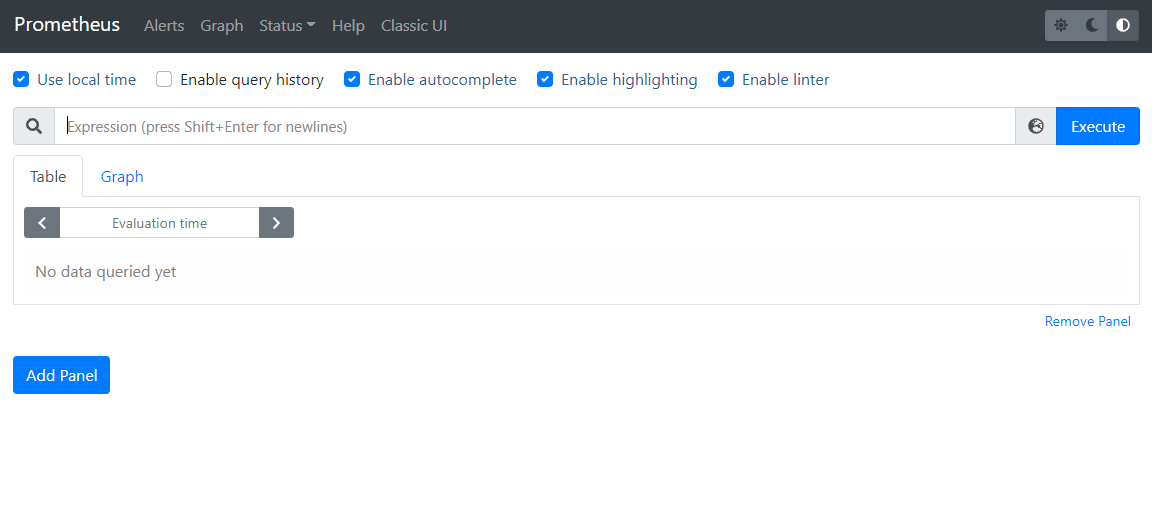The image size is (1152, 505).
Task: Click the Evaluation time input field
Action: click(159, 223)
